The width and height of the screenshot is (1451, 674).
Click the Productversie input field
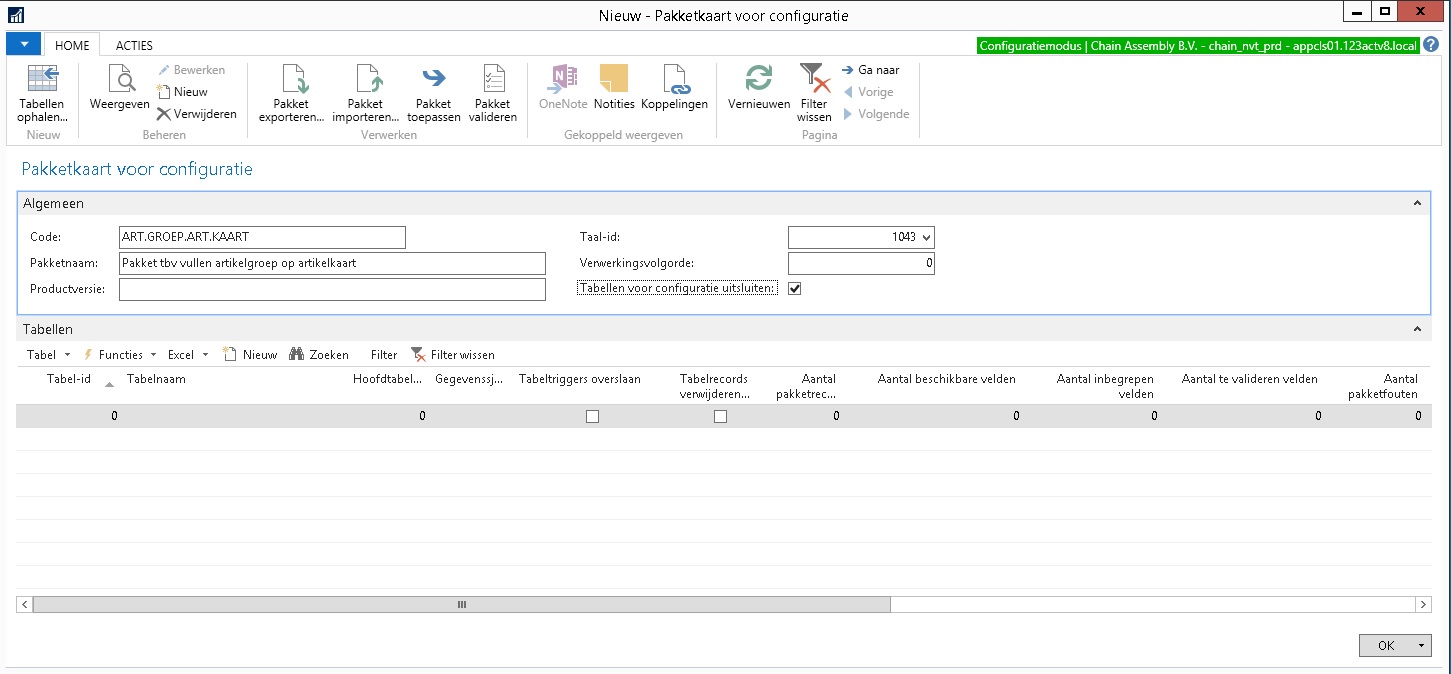coord(332,289)
